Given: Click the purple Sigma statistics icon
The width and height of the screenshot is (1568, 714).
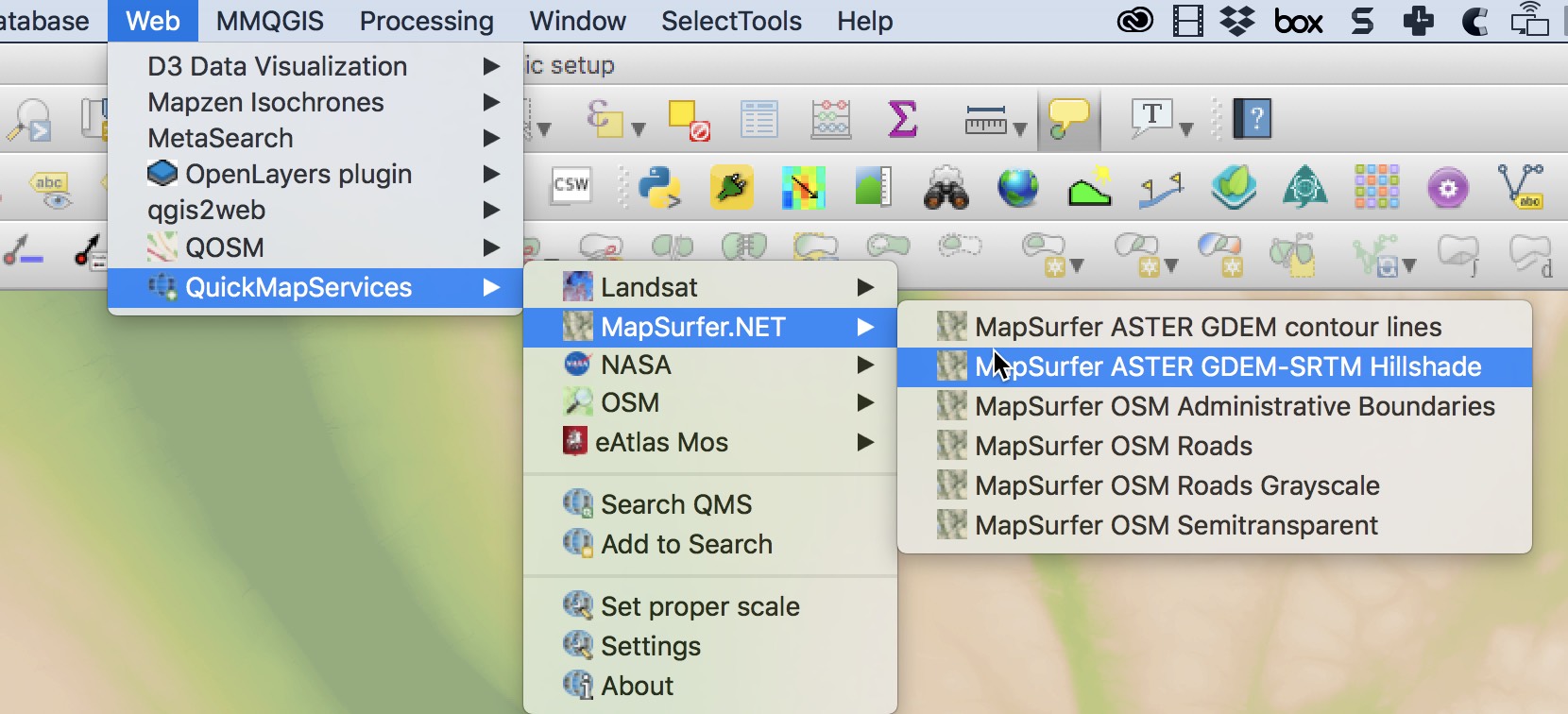Looking at the screenshot, I should pyautogui.click(x=903, y=120).
